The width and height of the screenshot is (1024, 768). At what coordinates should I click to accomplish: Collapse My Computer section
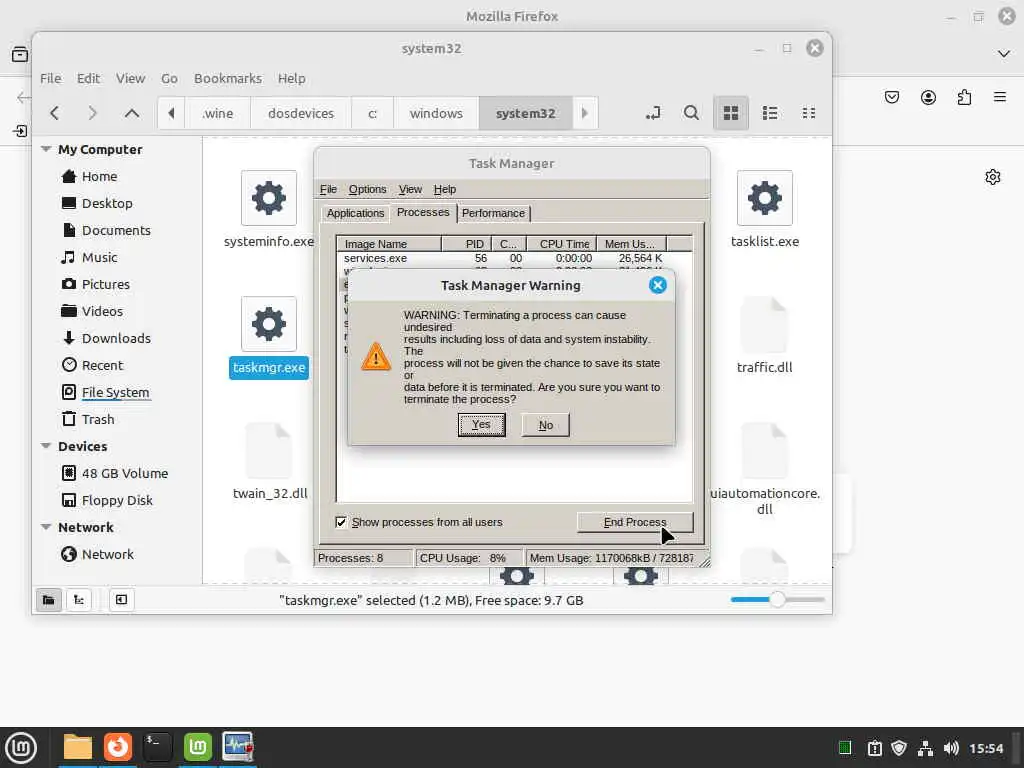point(46,149)
